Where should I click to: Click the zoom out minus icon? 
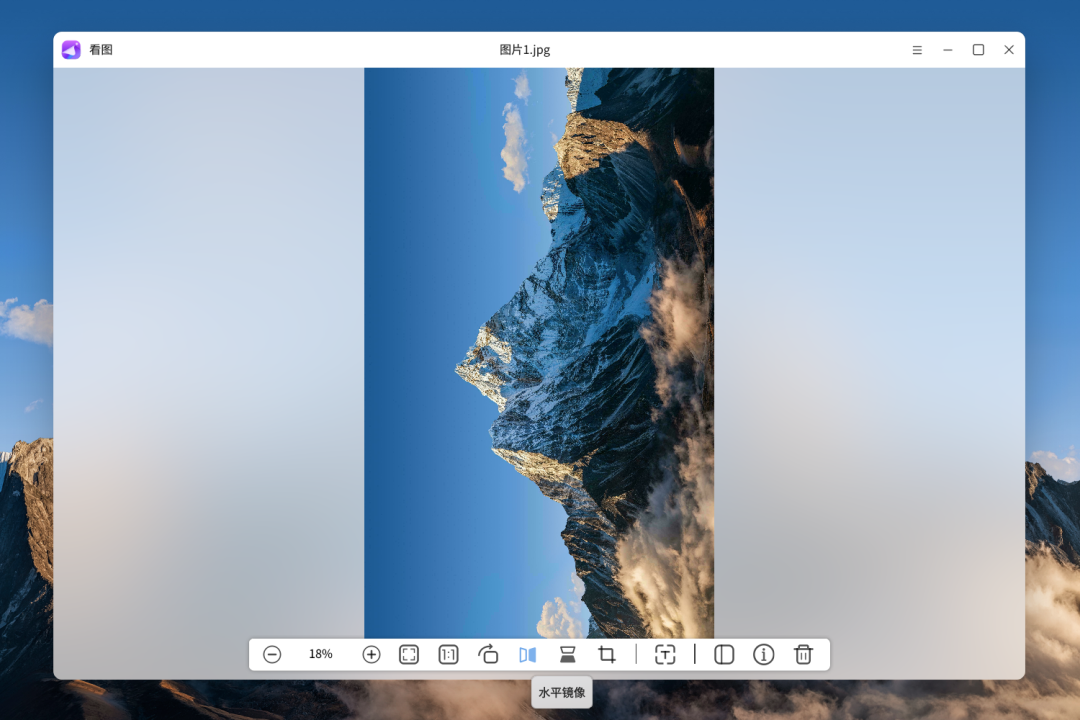(x=272, y=655)
